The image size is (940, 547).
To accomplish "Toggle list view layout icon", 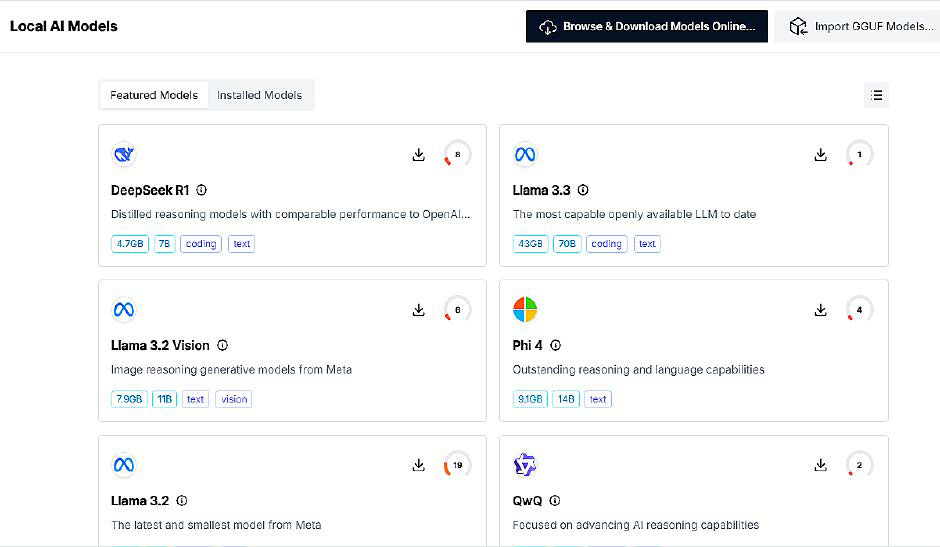I will (x=876, y=95).
